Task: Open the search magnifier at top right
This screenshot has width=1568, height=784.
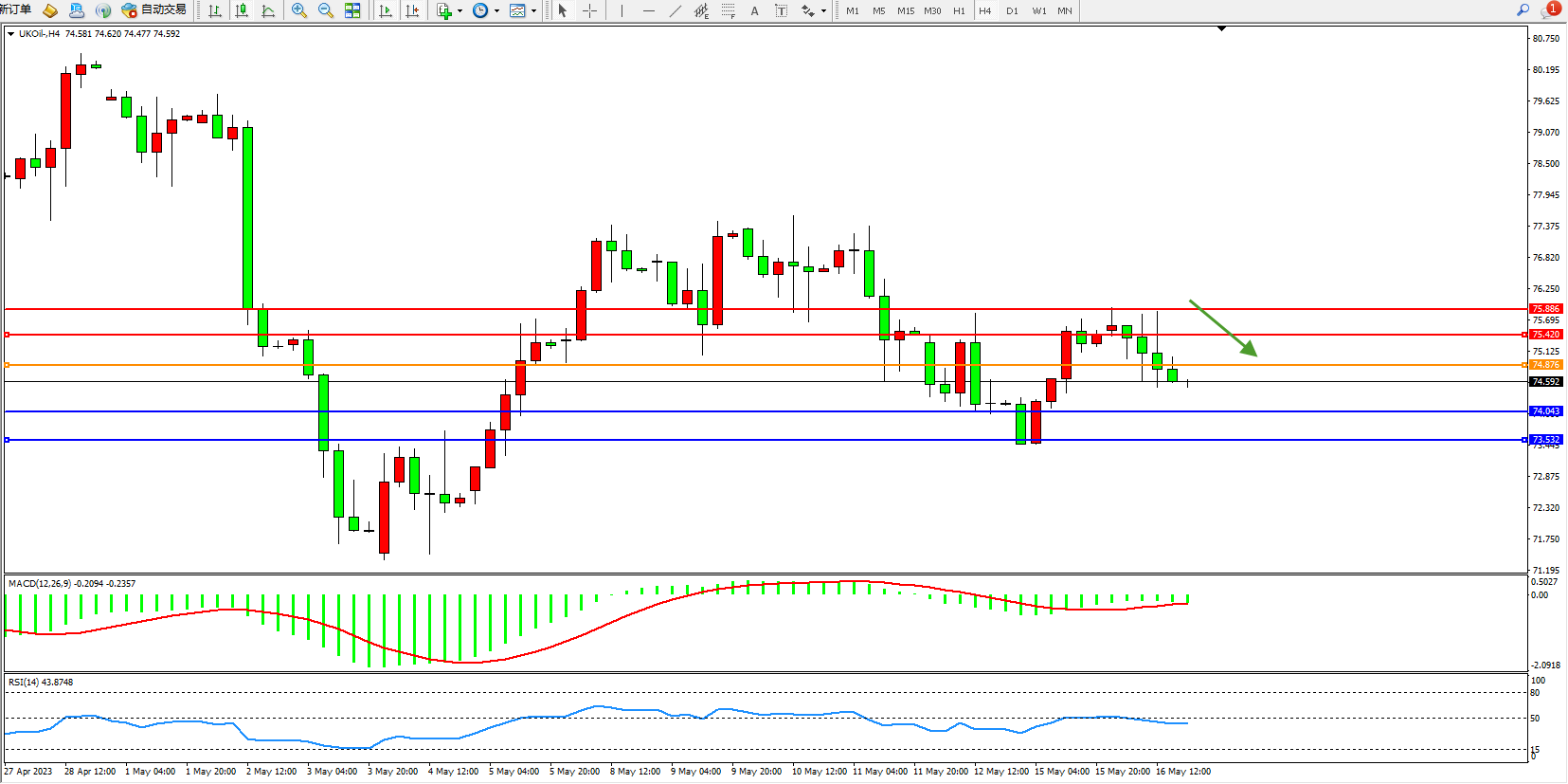Action: point(1523,10)
